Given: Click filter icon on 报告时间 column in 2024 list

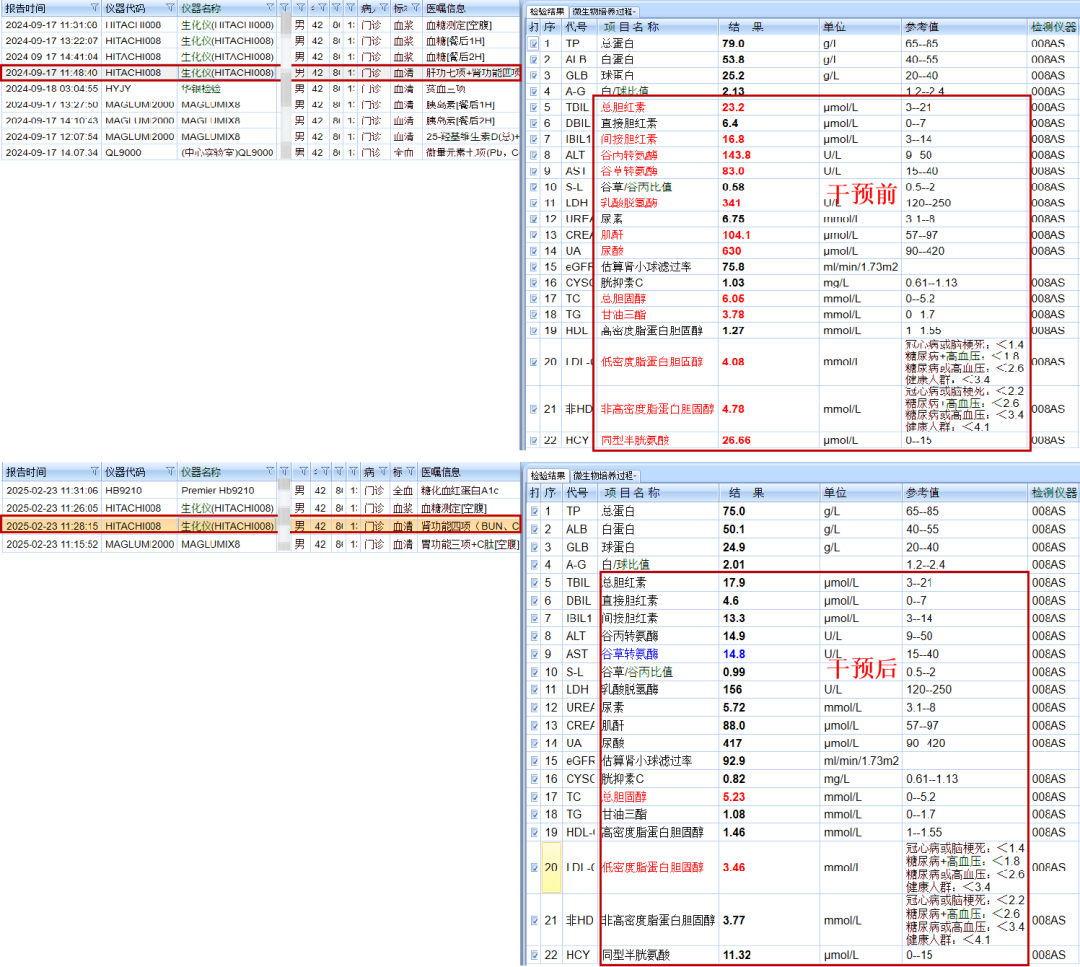Looking at the screenshot, I should (93, 8).
